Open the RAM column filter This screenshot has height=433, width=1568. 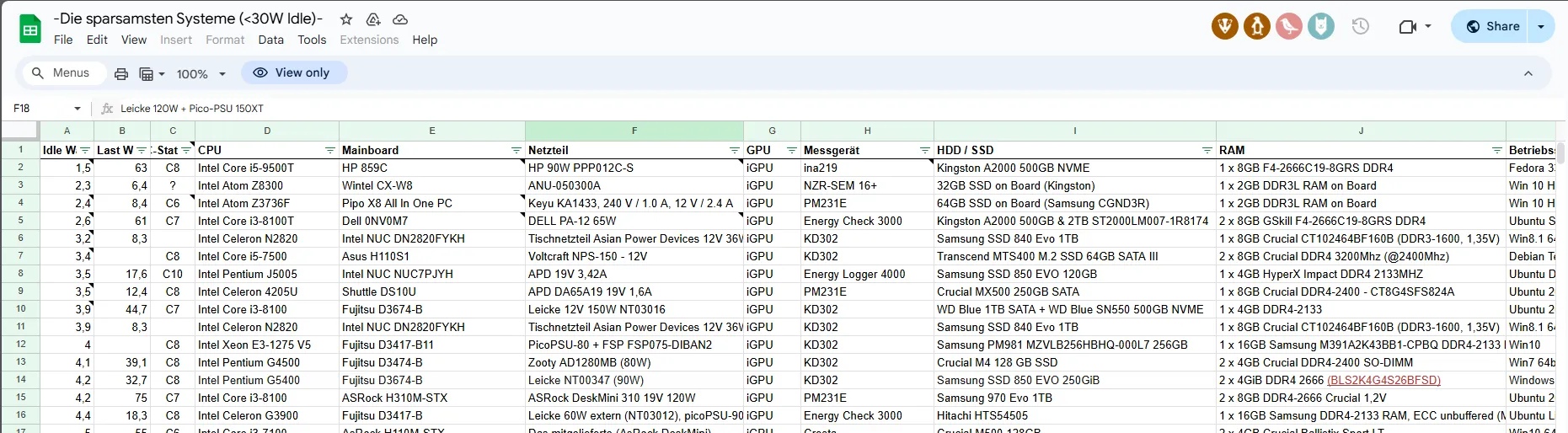[x=1497, y=150]
